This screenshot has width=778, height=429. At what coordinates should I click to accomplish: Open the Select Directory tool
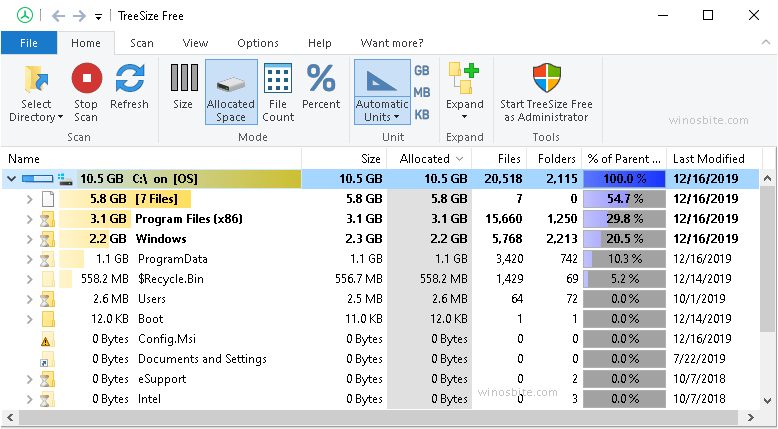(x=36, y=93)
